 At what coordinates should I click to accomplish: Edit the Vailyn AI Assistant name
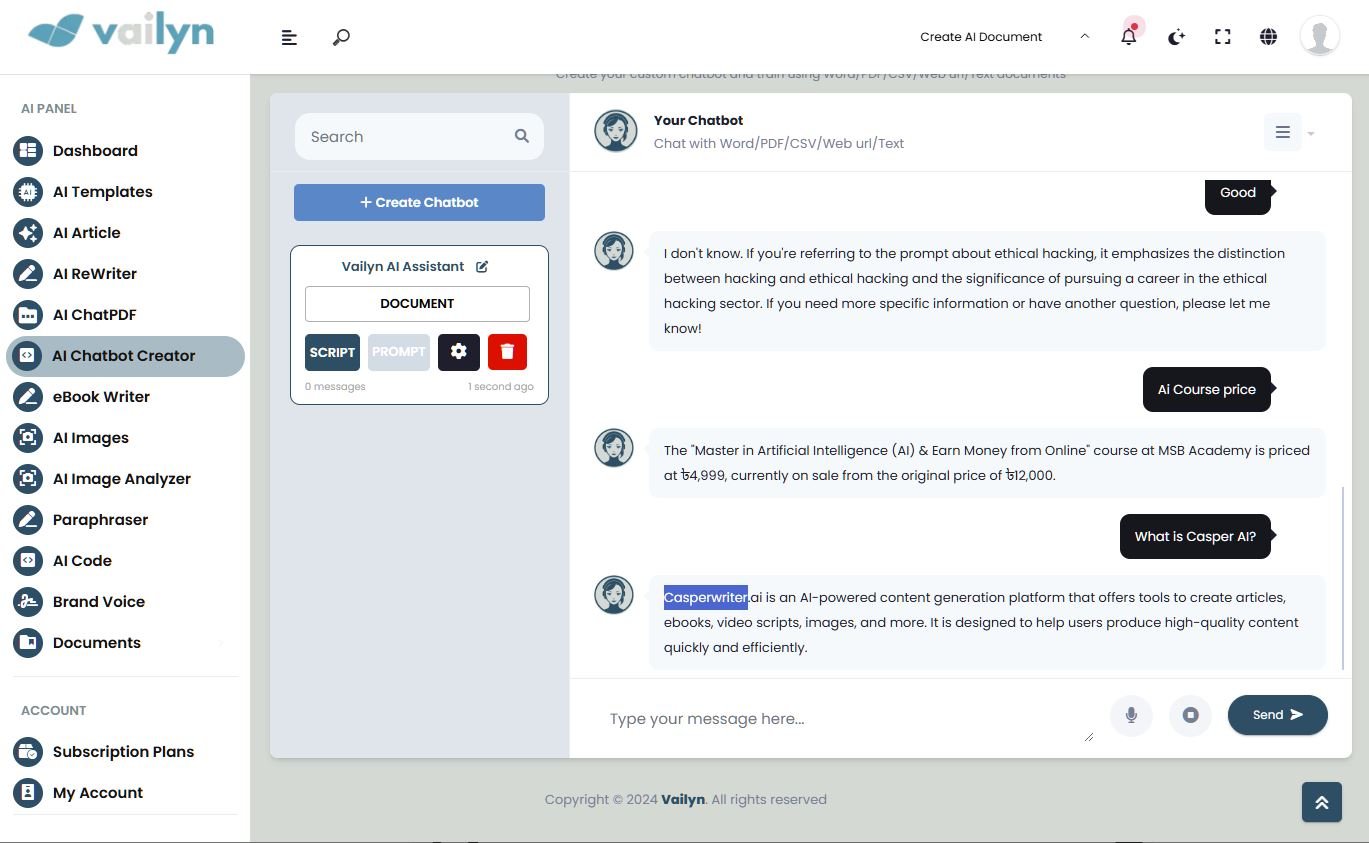pyautogui.click(x=482, y=267)
